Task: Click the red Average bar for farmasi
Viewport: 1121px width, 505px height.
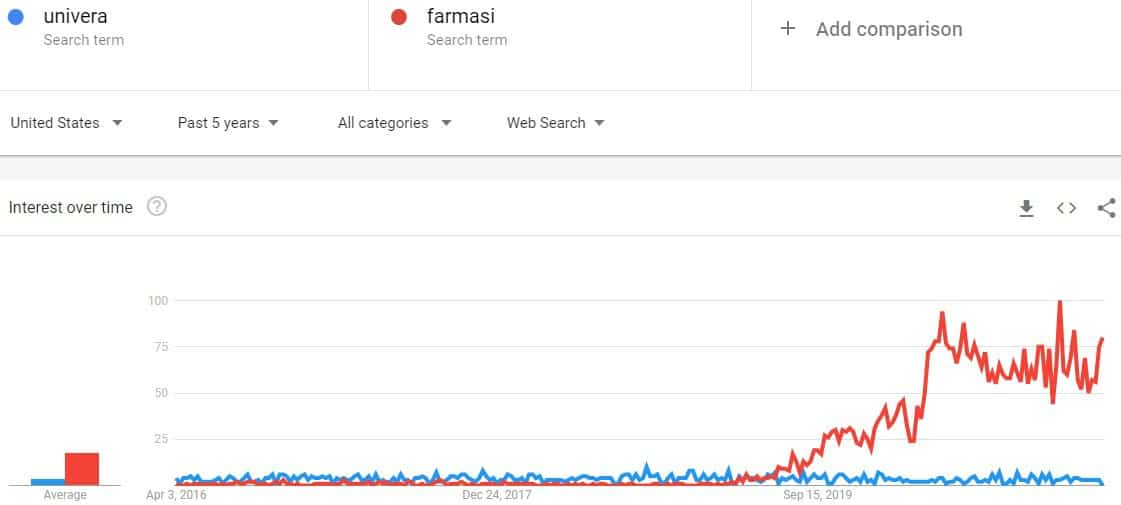Action: point(82,469)
